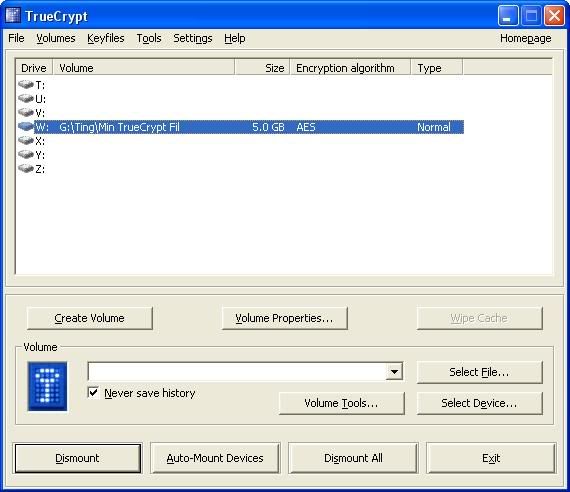Click Select Device button
The width and height of the screenshot is (570, 492).
click(x=479, y=403)
